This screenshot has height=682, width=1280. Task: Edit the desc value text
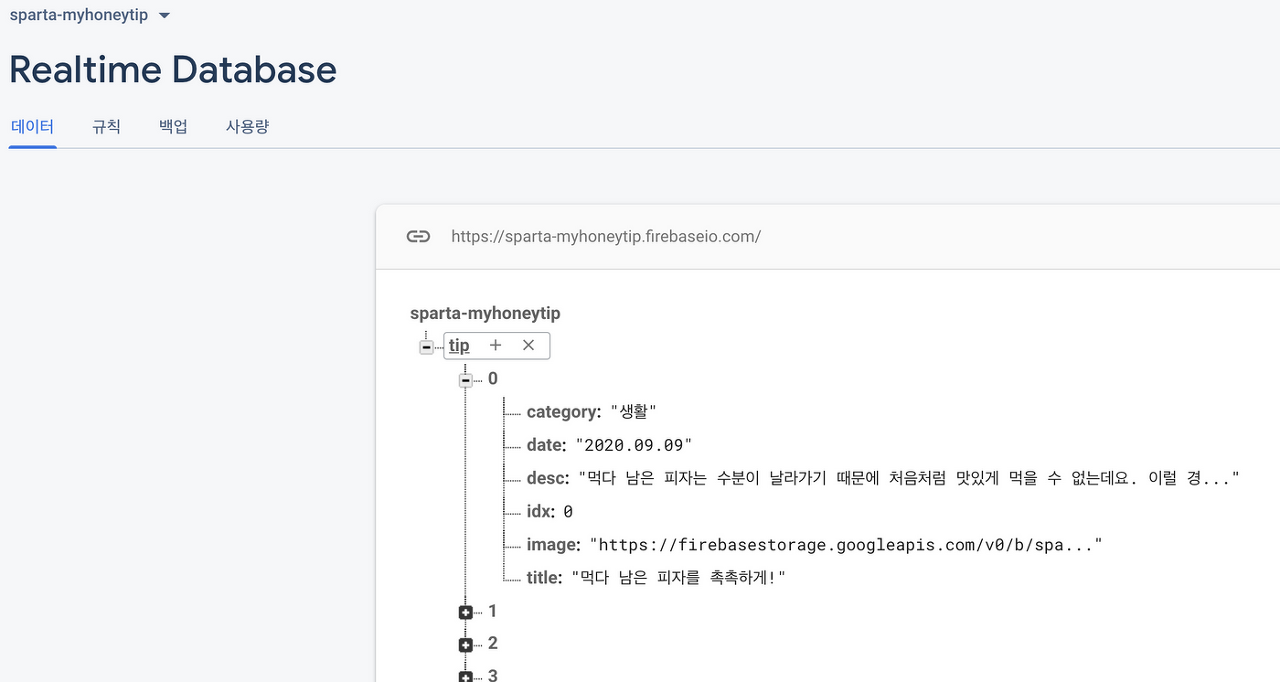click(909, 478)
